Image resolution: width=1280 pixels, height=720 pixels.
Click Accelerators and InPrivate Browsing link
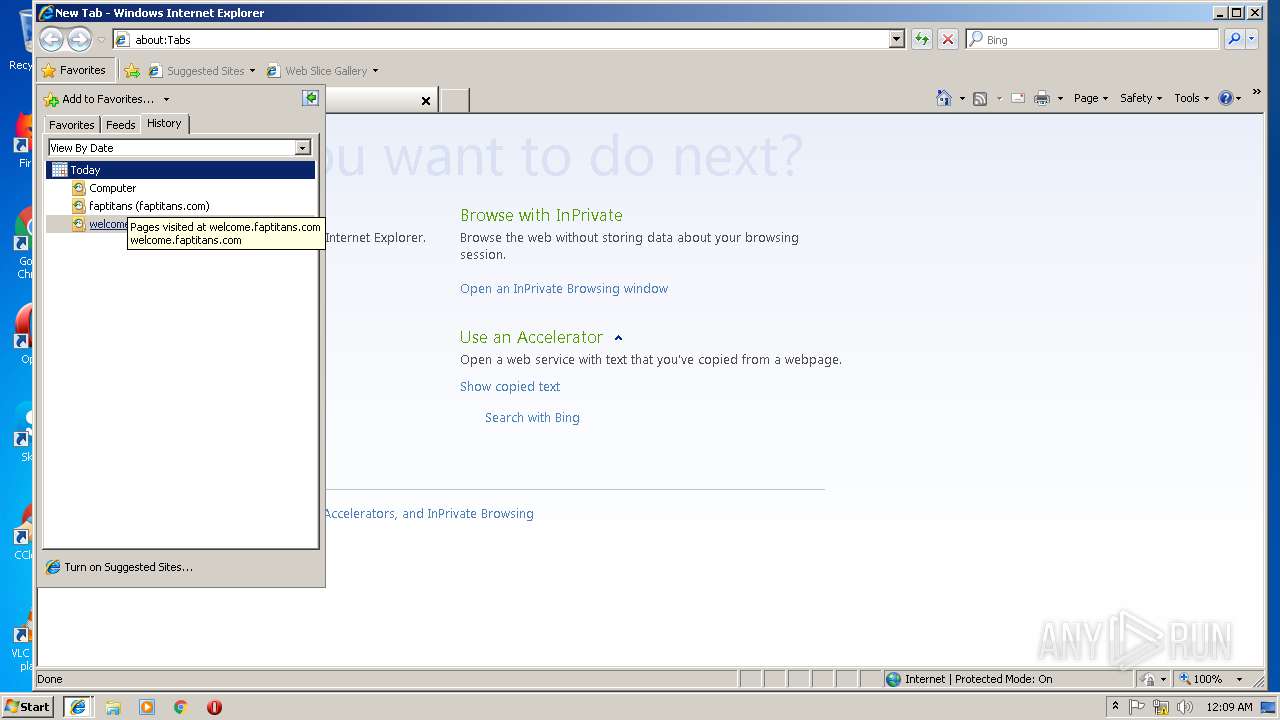tap(429, 514)
